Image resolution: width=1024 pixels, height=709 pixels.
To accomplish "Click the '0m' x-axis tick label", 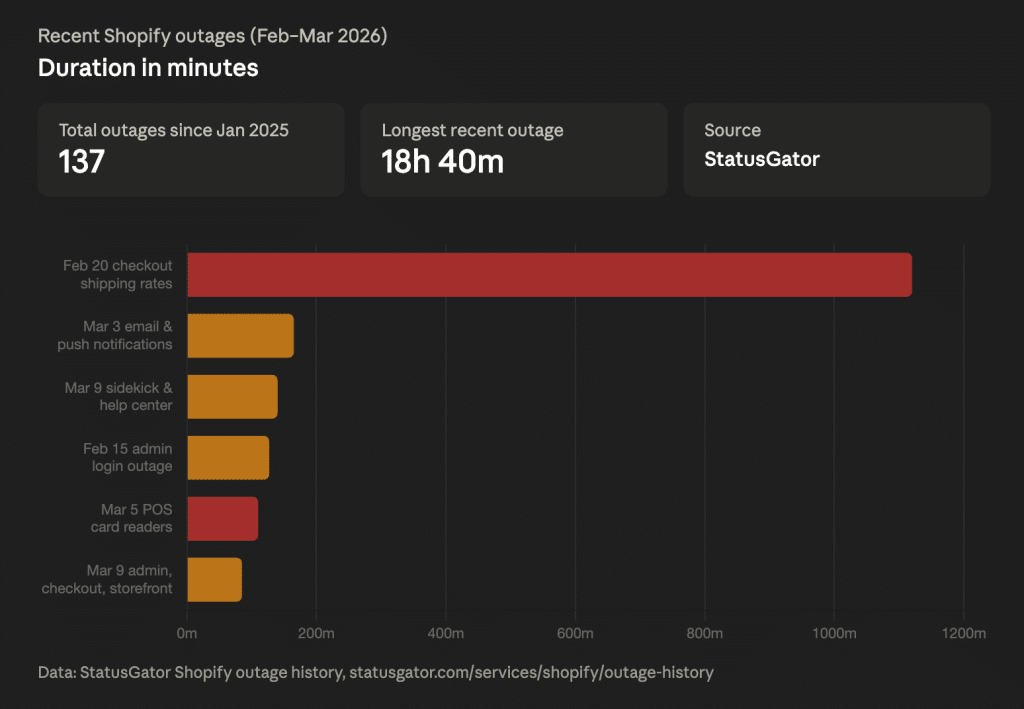I will [187, 633].
